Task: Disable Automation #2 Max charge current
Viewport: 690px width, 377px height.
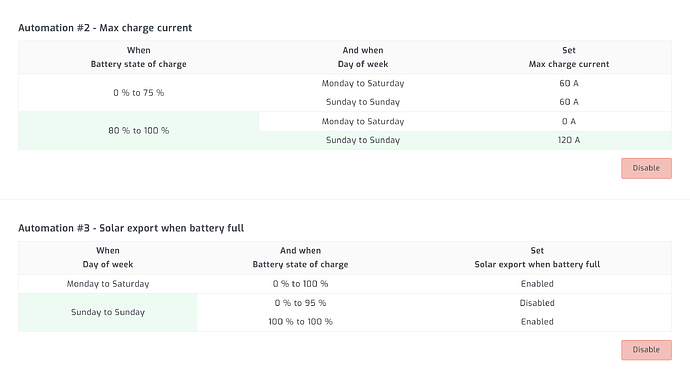Action: [x=646, y=168]
